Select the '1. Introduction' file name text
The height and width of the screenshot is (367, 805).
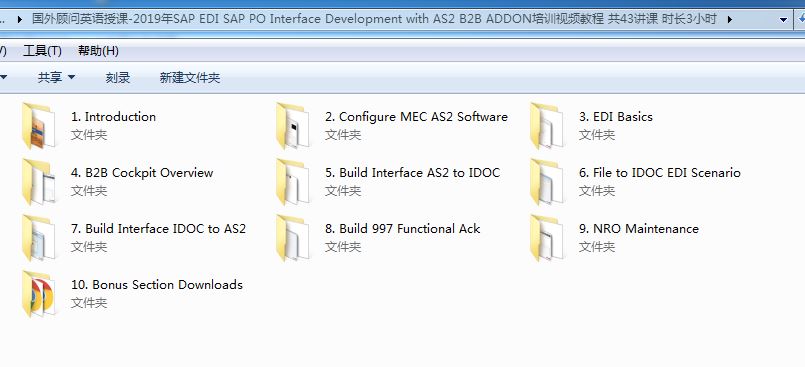point(113,117)
